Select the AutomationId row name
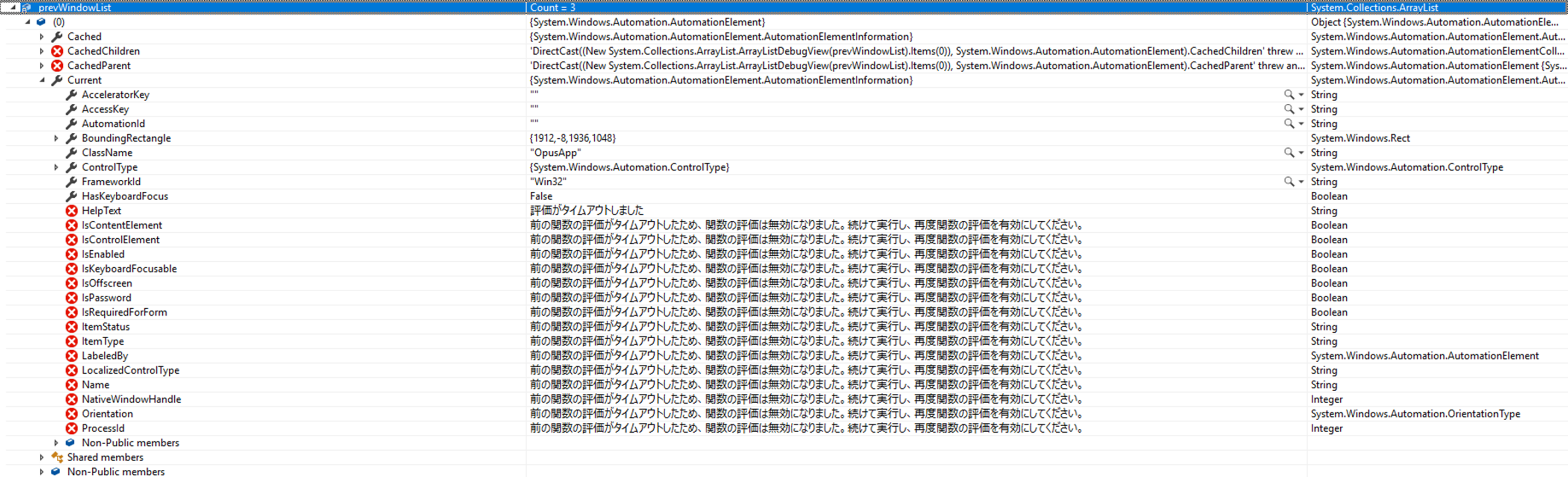1568x477 pixels. [113, 123]
